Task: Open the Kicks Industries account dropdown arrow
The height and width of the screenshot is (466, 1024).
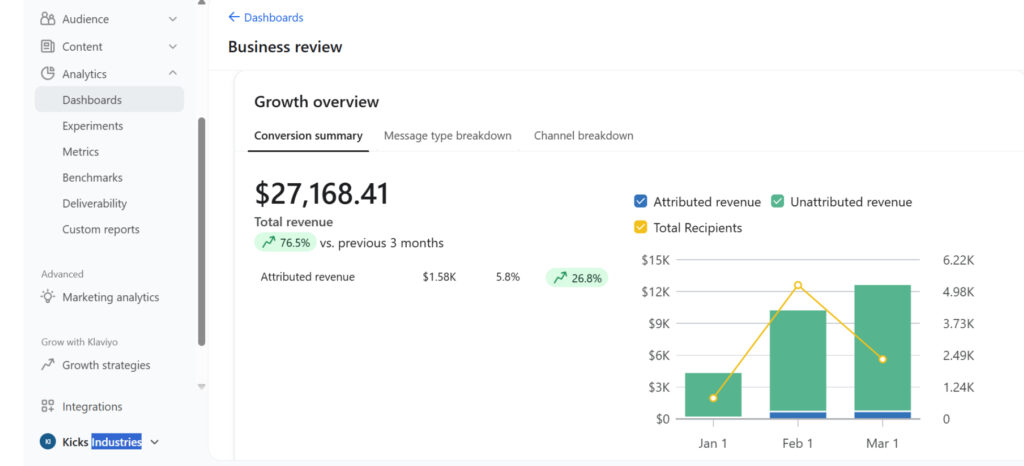Action: coord(155,442)
